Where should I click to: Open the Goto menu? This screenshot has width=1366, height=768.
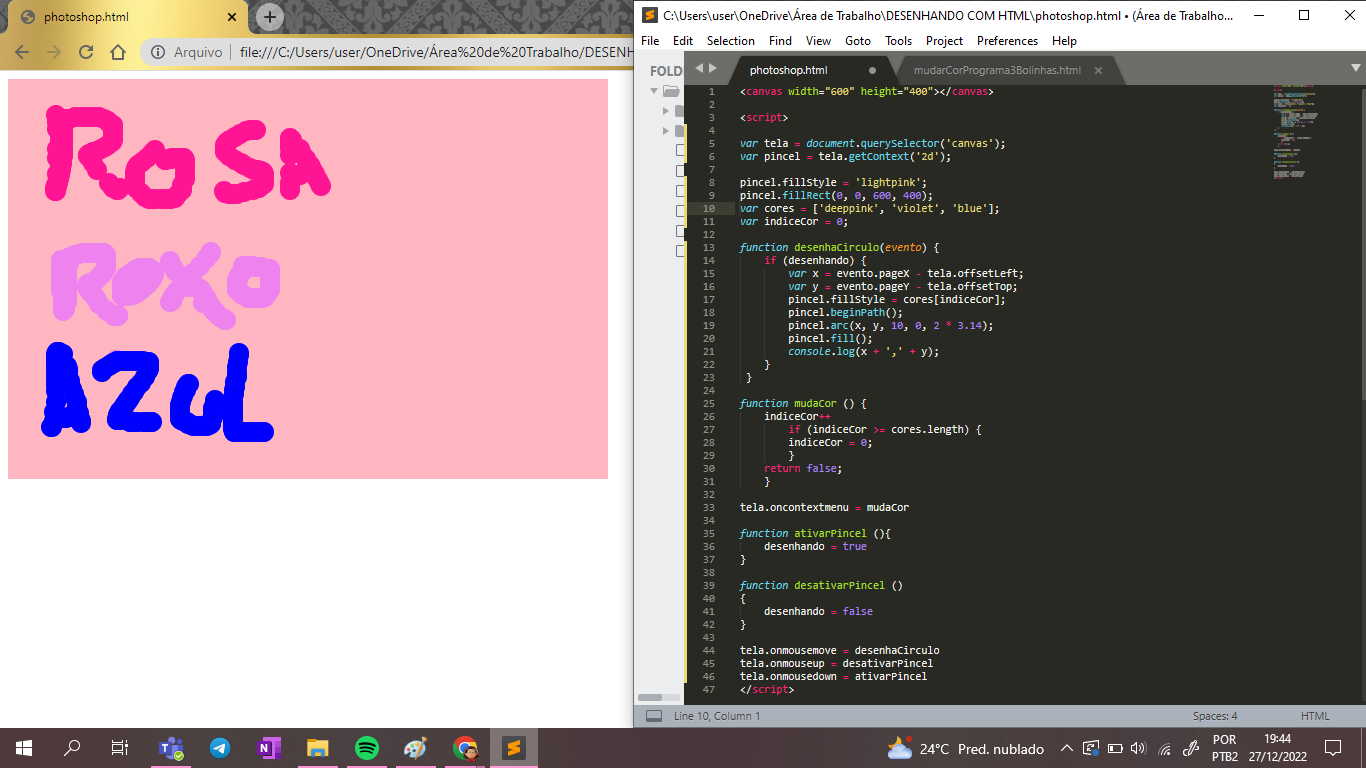point(858,41)
